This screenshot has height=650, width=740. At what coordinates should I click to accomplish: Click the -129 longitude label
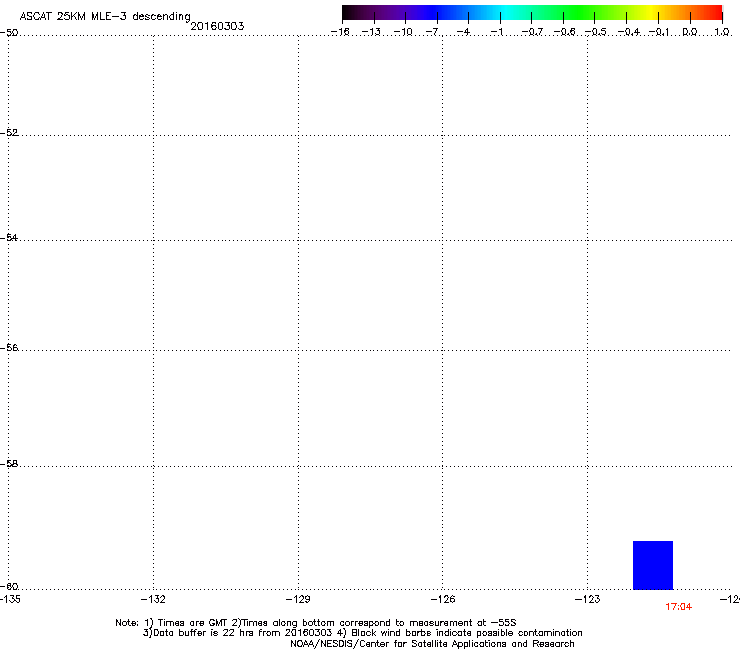[x=298, y=599]
